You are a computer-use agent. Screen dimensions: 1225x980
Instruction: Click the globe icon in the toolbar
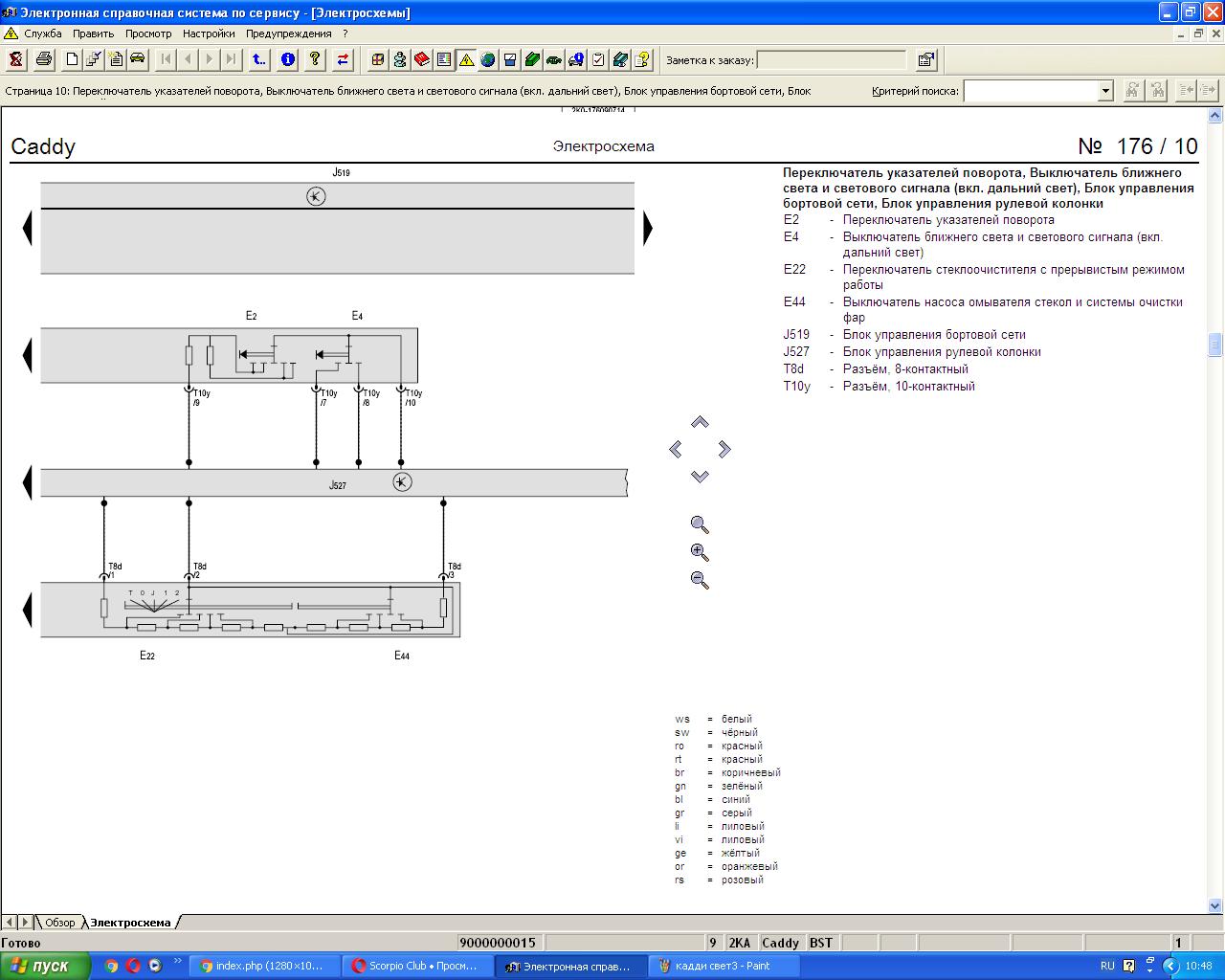point(488,59)
